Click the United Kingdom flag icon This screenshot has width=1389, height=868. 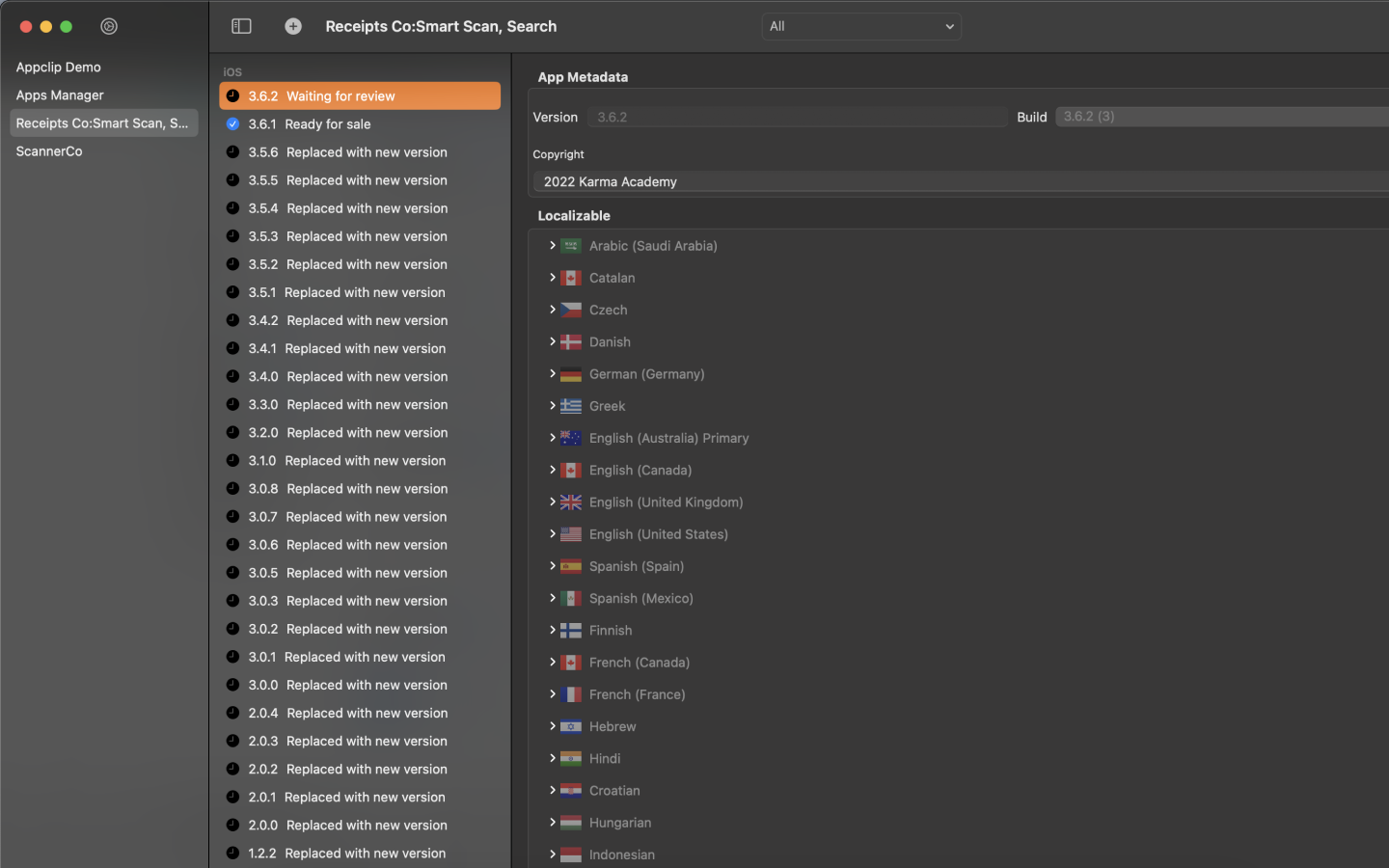click(571, 502)
